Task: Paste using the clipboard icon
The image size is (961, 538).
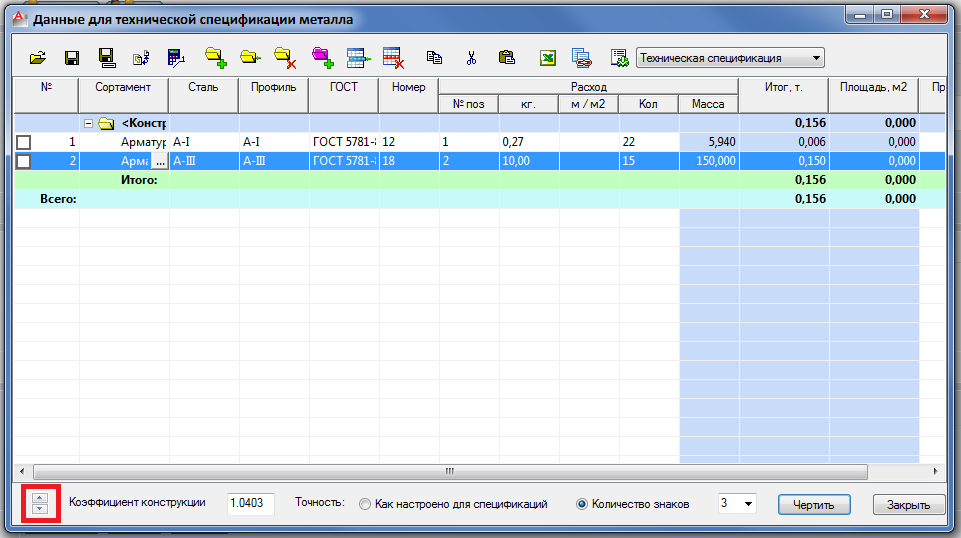Action: click(506, 58)
